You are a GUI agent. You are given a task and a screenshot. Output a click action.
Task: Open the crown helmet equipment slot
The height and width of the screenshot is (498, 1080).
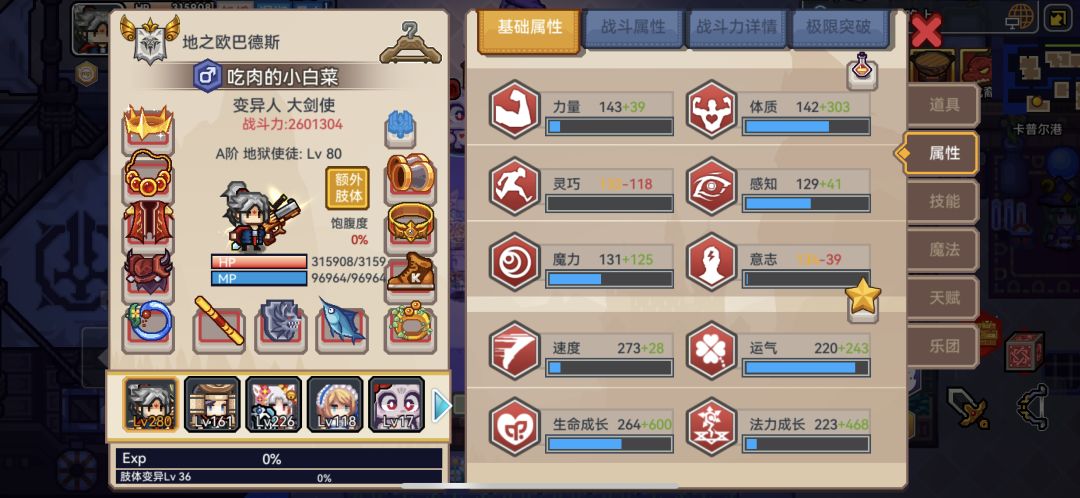(148, 127)
